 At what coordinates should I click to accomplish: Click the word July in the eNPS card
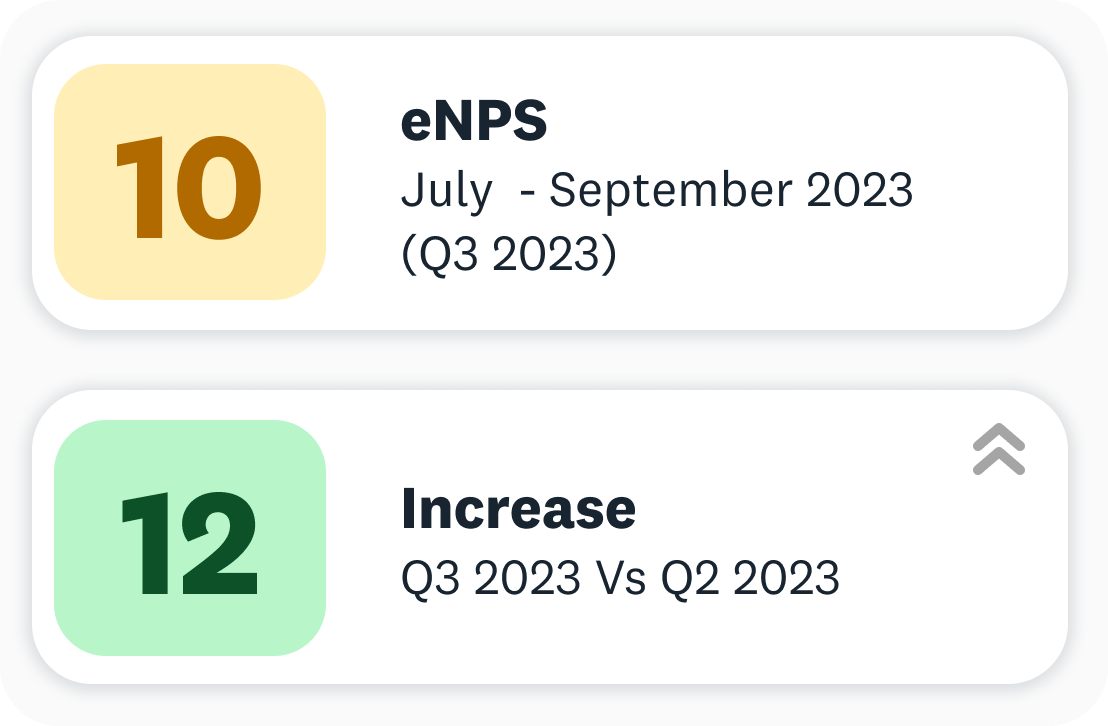click(x=447, y=192)
